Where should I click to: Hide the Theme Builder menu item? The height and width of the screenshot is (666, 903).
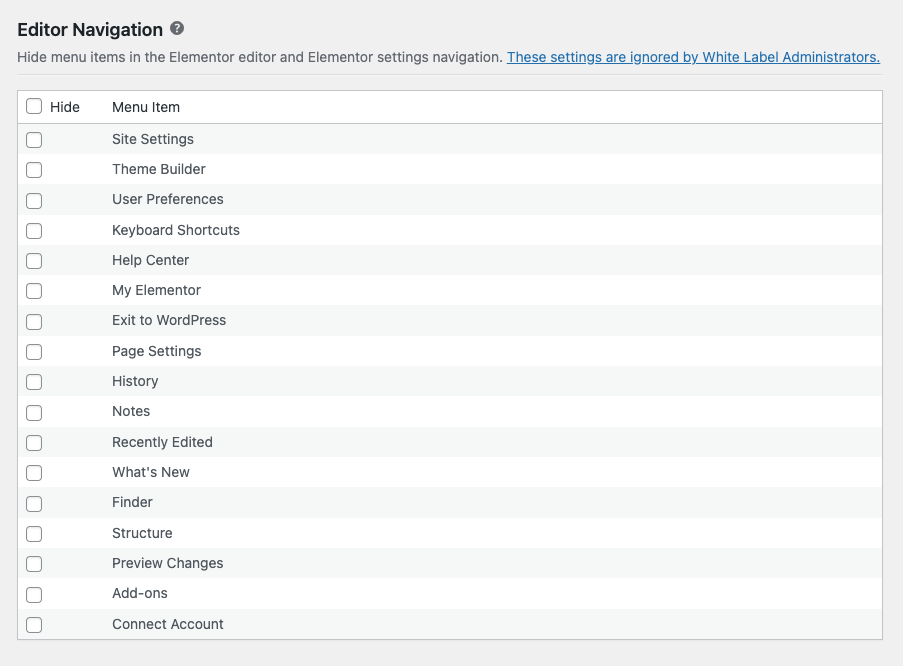(x=33, y=170)
